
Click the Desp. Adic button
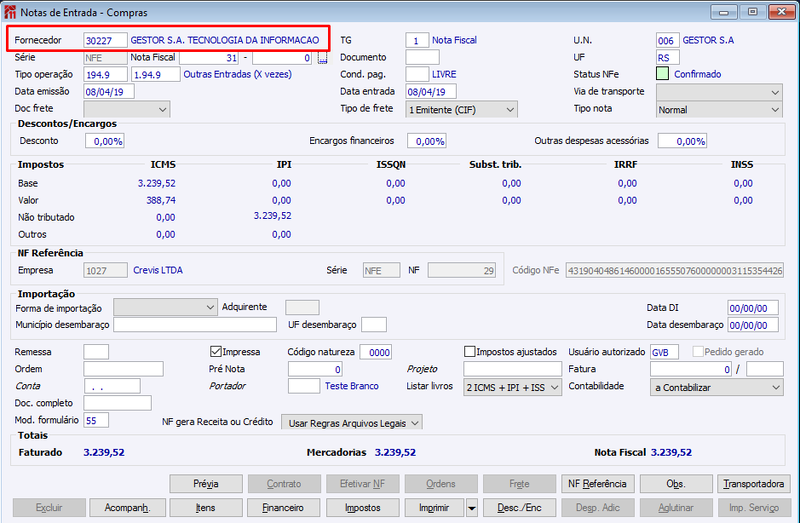[x=597, y=508]
